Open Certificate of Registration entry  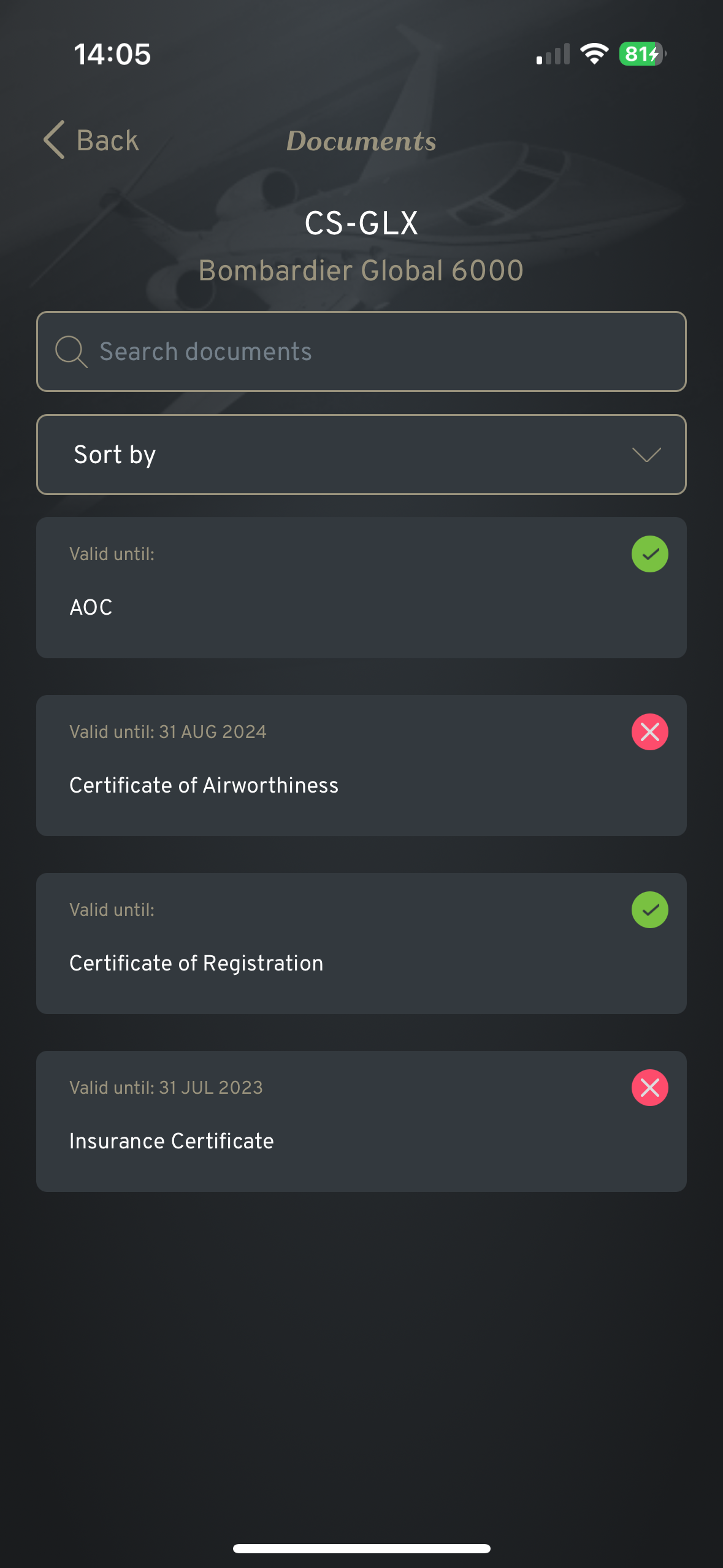pyautogui.click(x=361, y=943)
